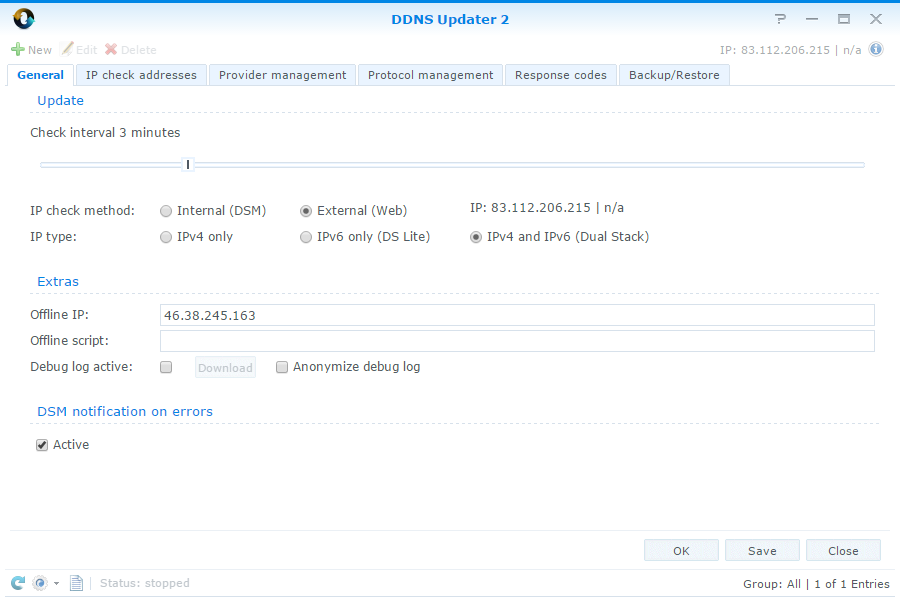
Task: Choose IPv4 and IPv6 (Dual Stack)
Action: (476, 237)
